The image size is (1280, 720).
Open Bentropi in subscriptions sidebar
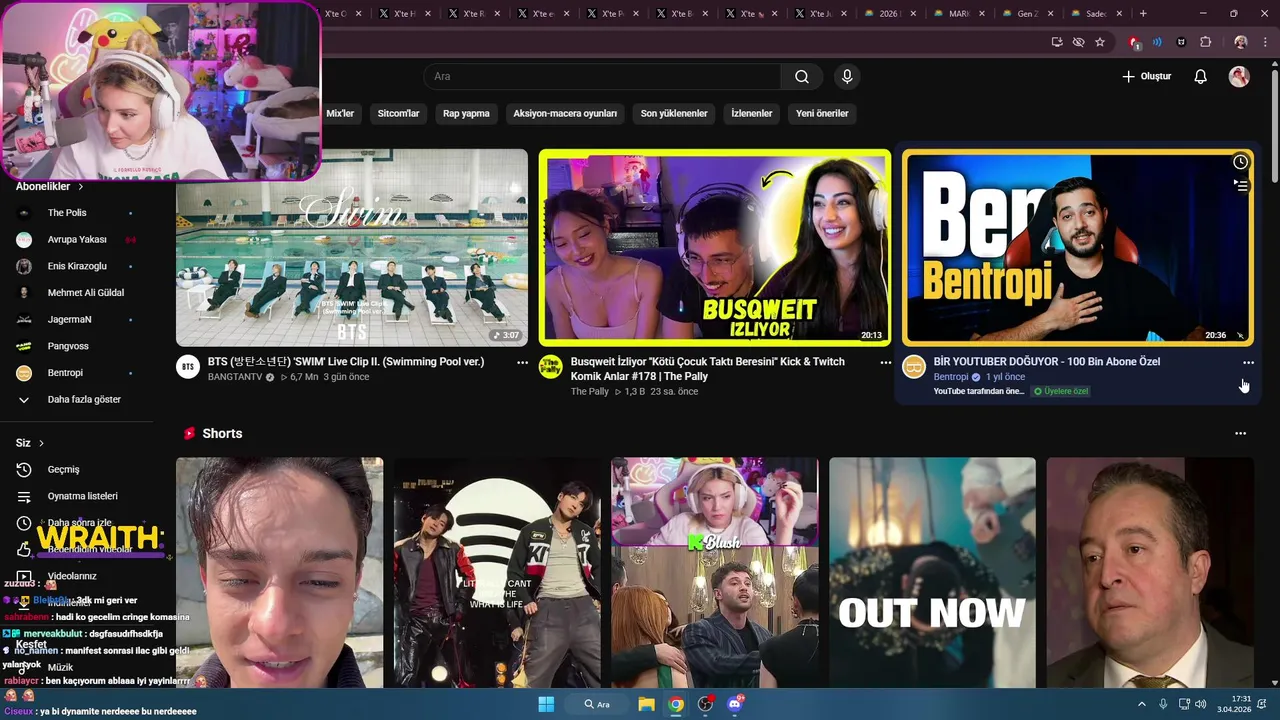point(76,373)
